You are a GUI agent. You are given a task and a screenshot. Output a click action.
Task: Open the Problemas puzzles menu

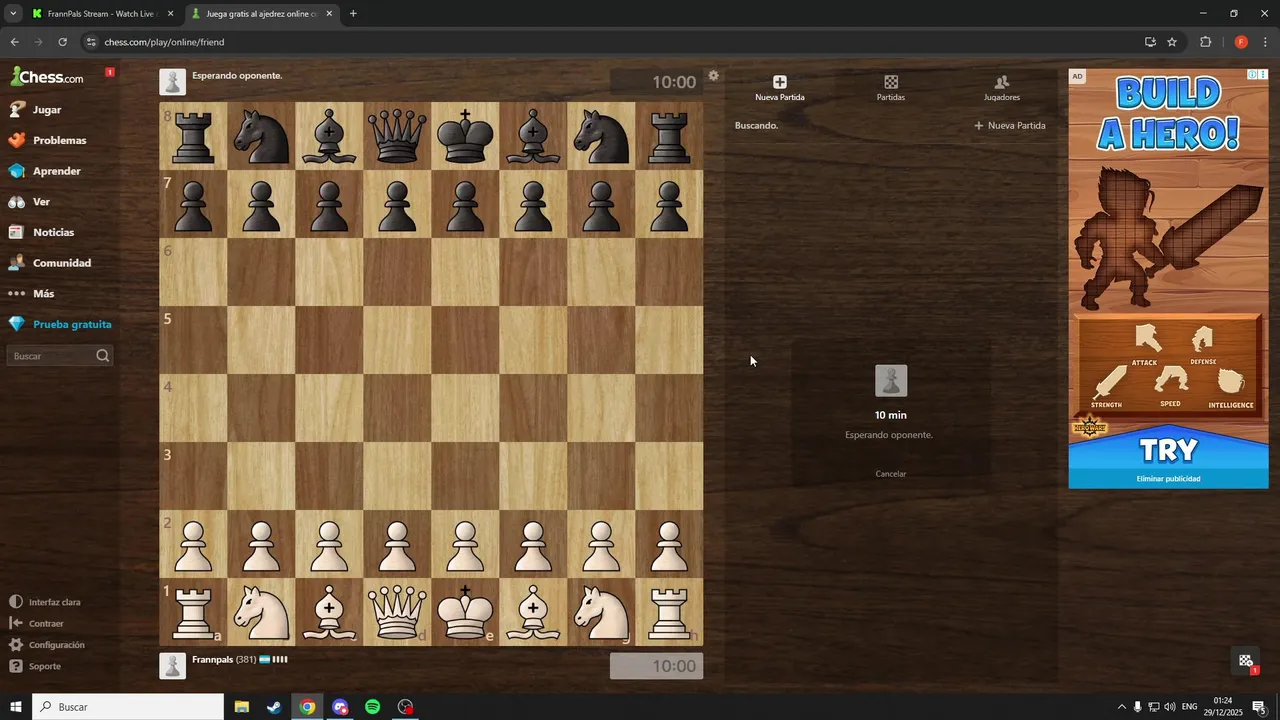click(x=59, y=140)
